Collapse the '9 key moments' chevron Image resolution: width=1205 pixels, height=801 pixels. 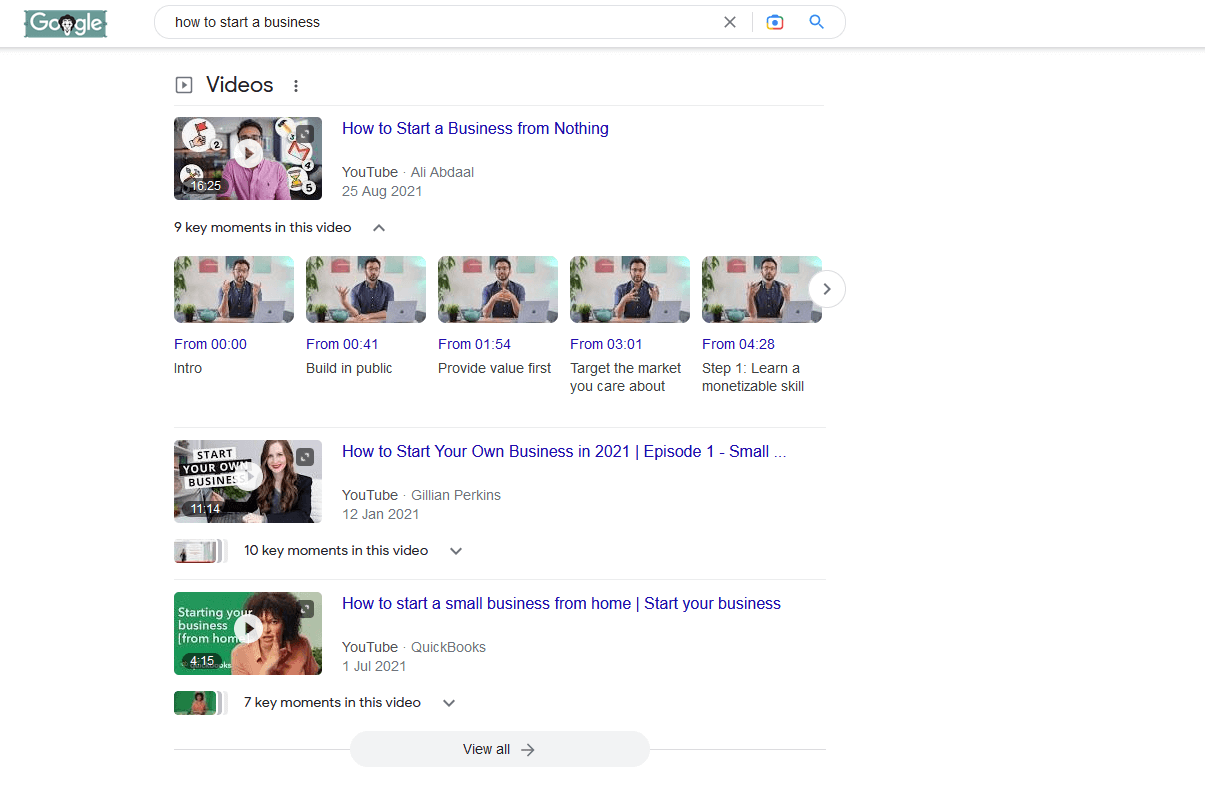pyautogui.click(x=379, y=228)
